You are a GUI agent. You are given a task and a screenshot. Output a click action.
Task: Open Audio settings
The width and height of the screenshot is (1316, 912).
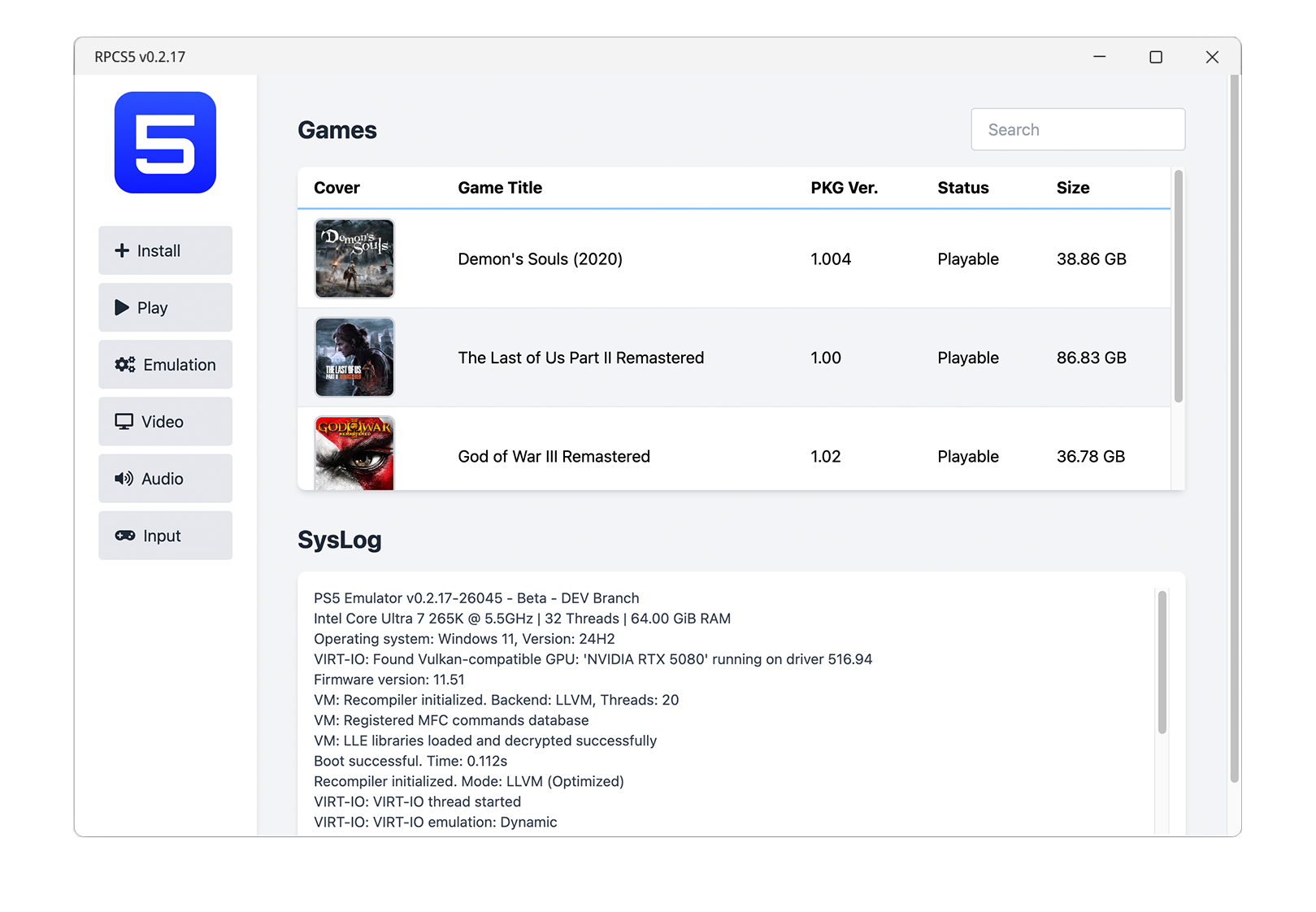pyautogui.click(x=165, y=478)
